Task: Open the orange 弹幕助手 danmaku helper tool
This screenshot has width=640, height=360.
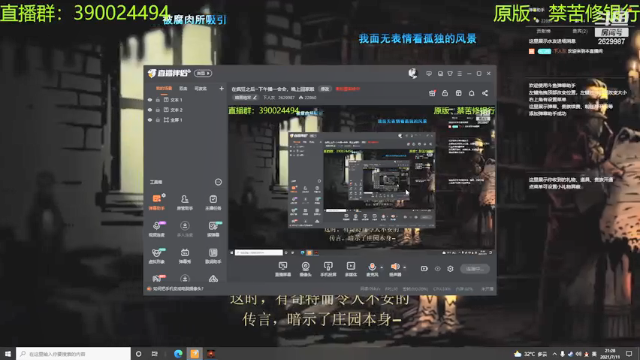Action: tap(157, 202)
